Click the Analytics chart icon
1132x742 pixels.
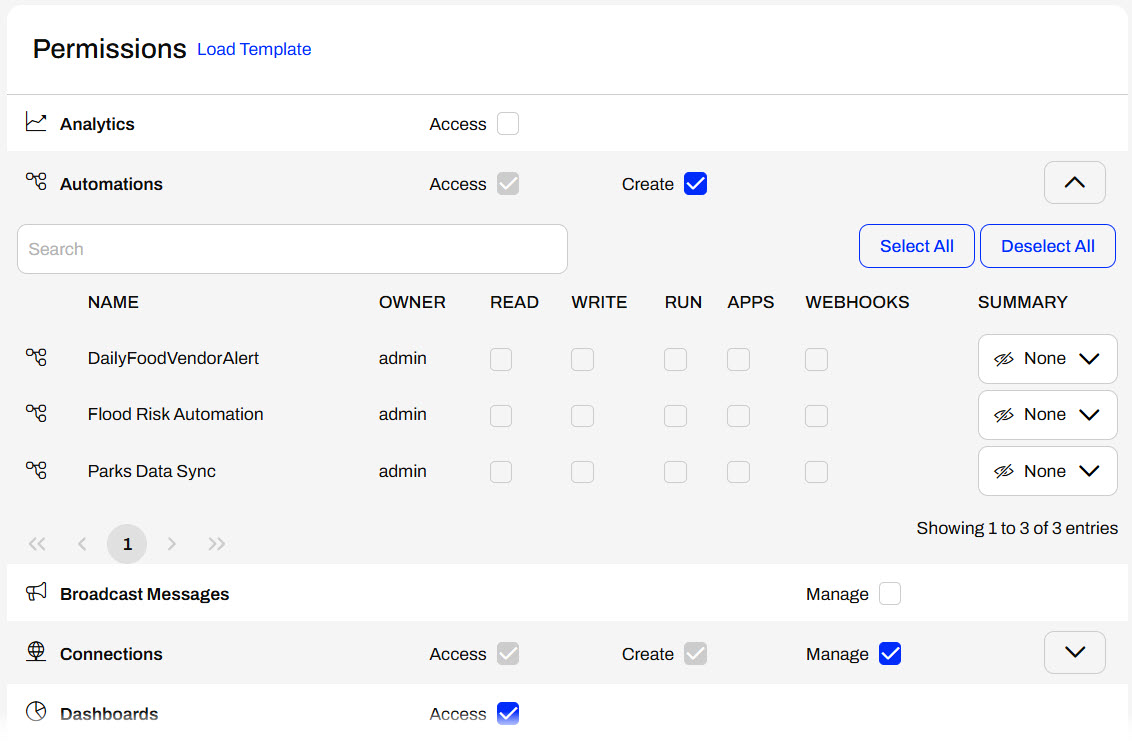point(36,122)
